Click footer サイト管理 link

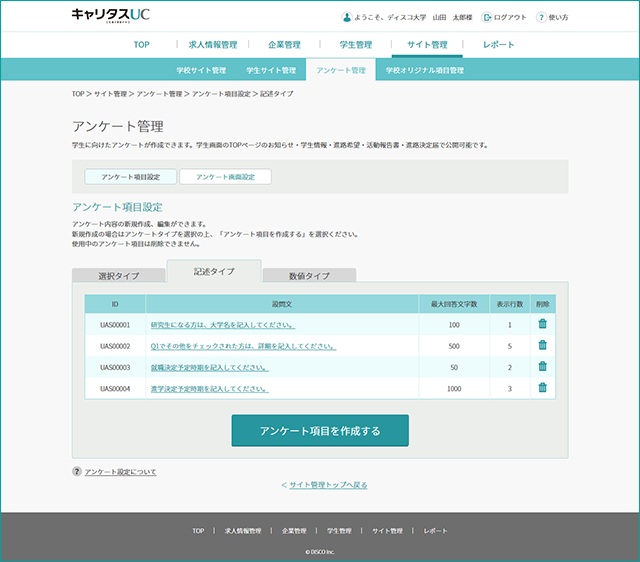pos(387,531)
